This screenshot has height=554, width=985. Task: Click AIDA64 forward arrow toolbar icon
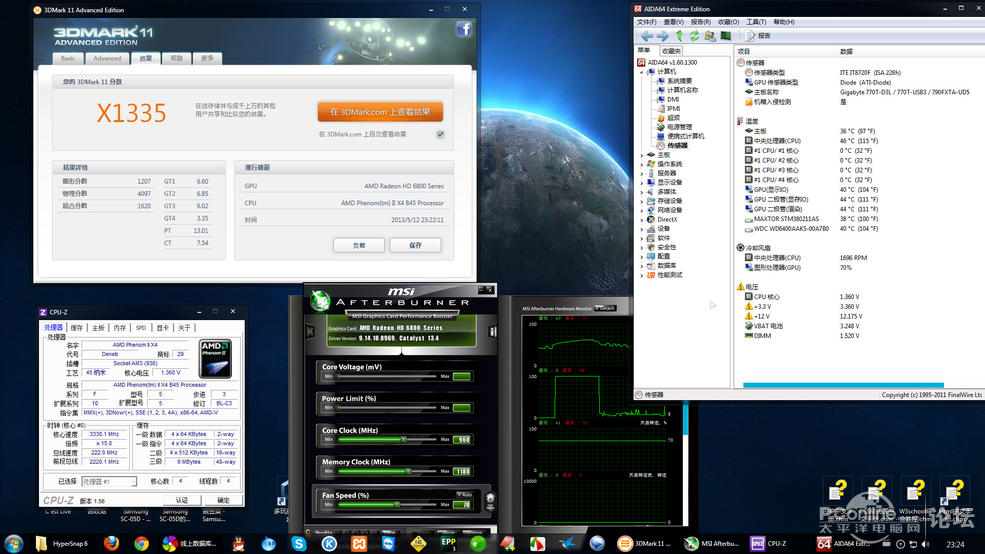click(x=663, y=36)
